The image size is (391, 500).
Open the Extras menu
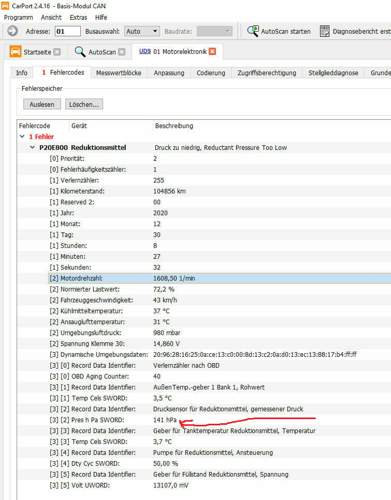78,17
